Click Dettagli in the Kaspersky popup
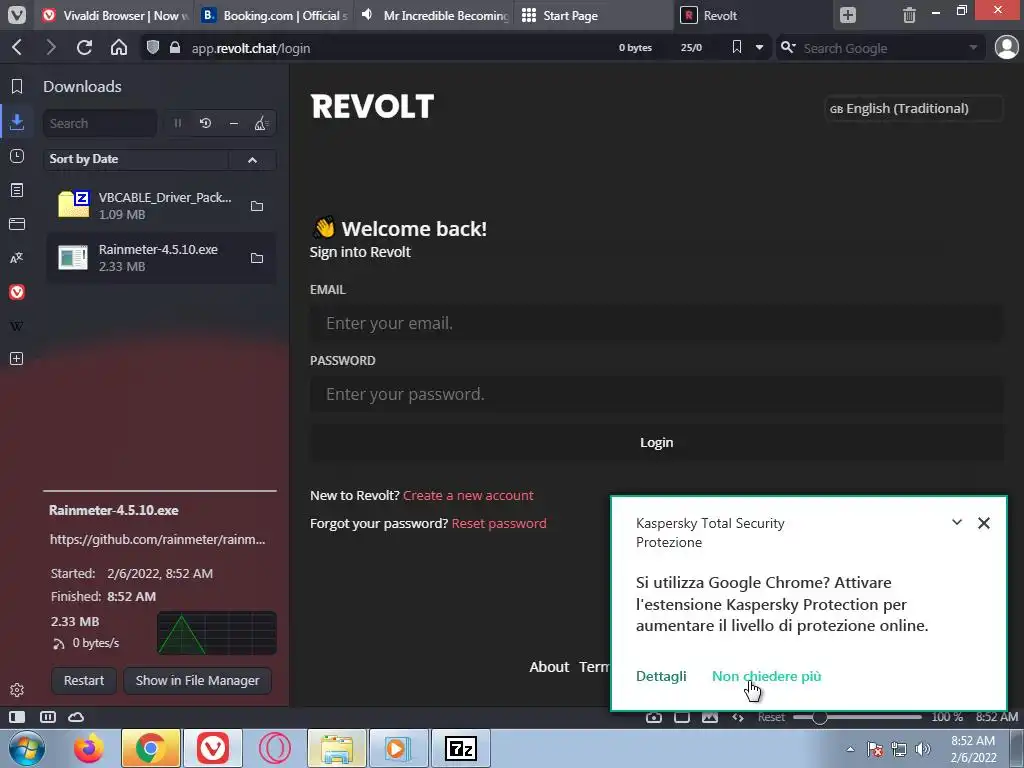Viewport: 1024px width, 768px height. (661, 677)
